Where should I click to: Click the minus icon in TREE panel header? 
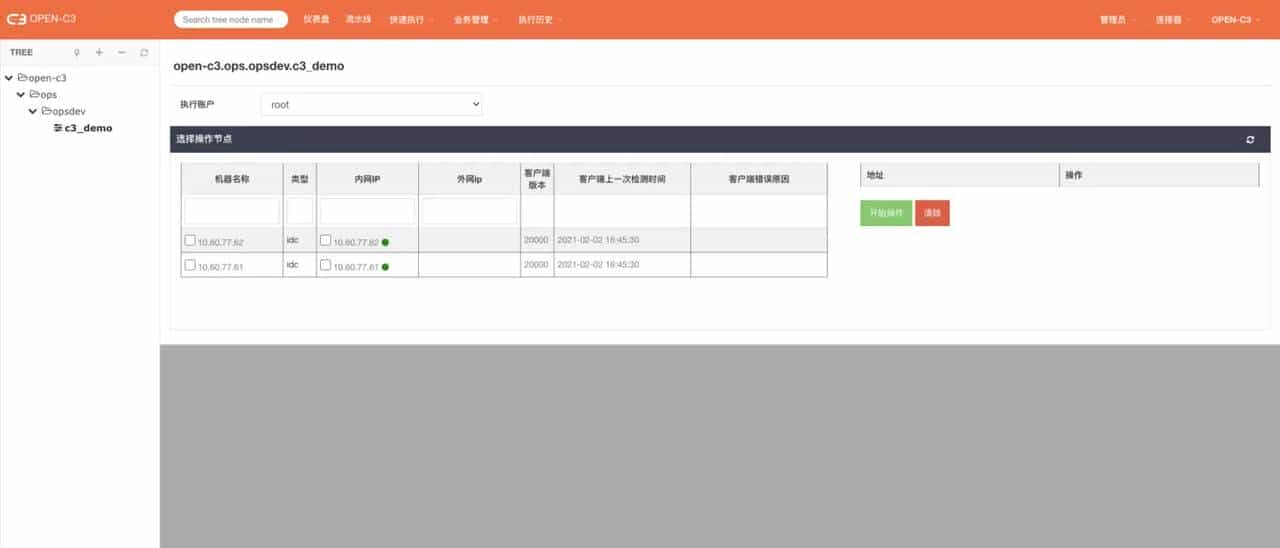pyautogui.click(x=122, y=53)
